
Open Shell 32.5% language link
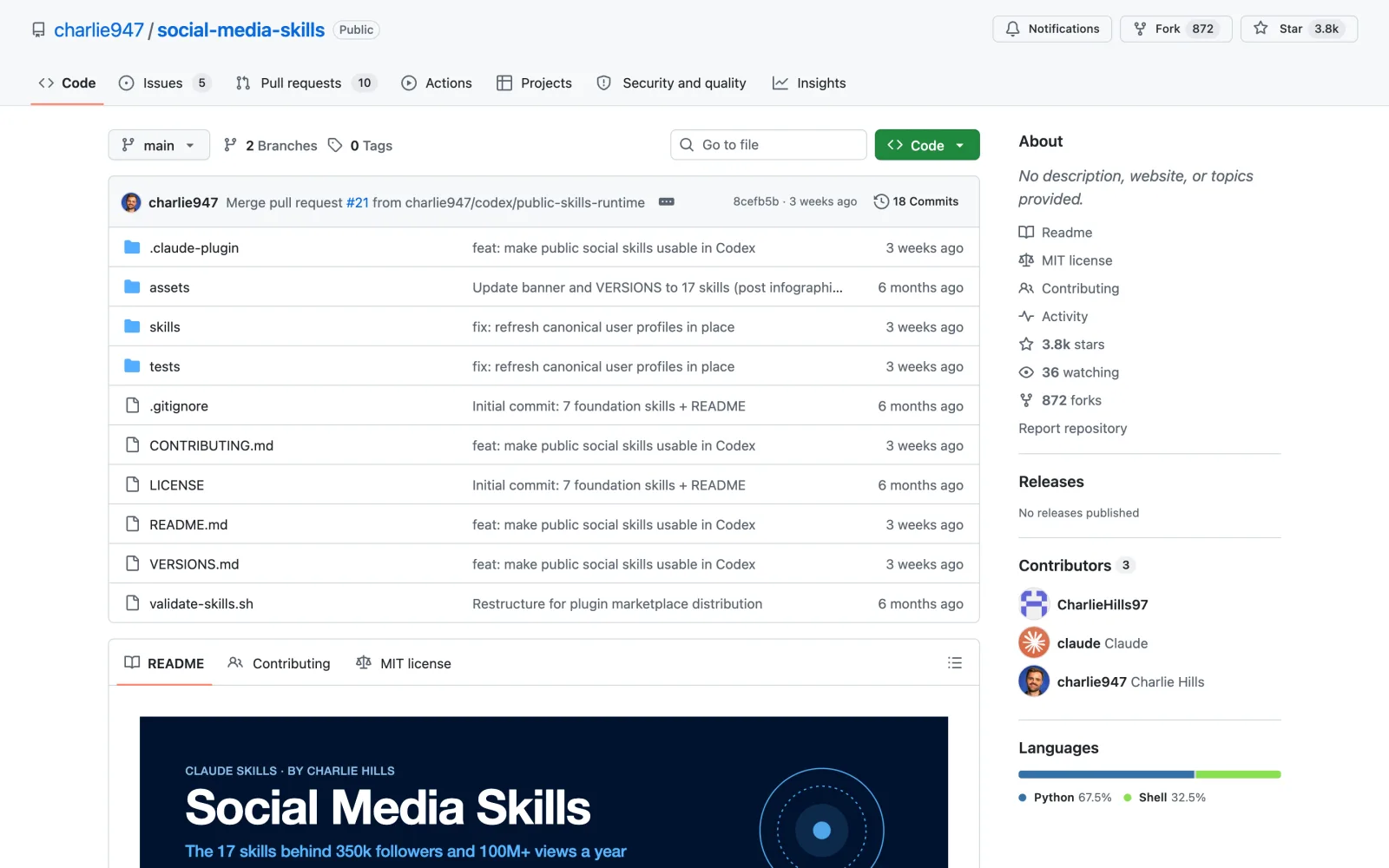[x=1164, y=797]
